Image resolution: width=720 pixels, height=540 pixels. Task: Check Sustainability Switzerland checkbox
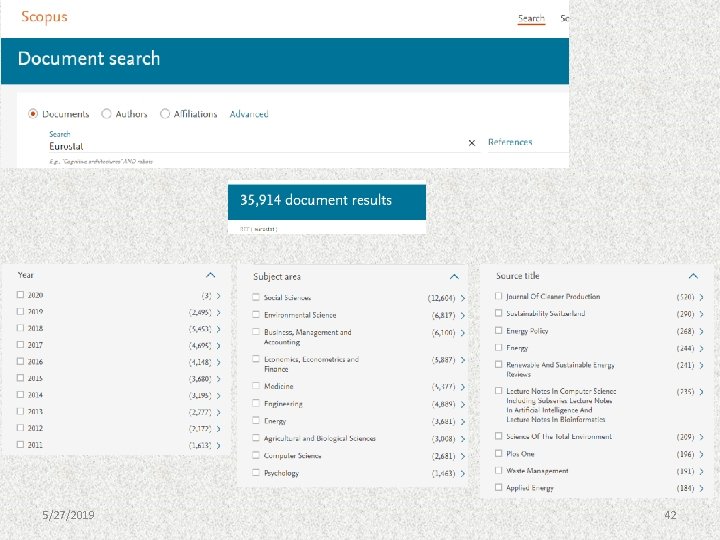498,313
